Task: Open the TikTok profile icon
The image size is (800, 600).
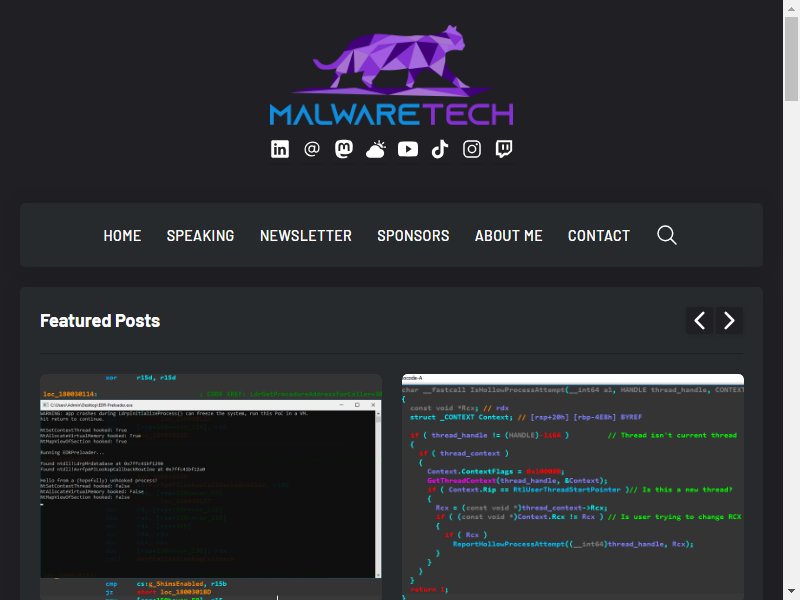Action: (440, 149)
